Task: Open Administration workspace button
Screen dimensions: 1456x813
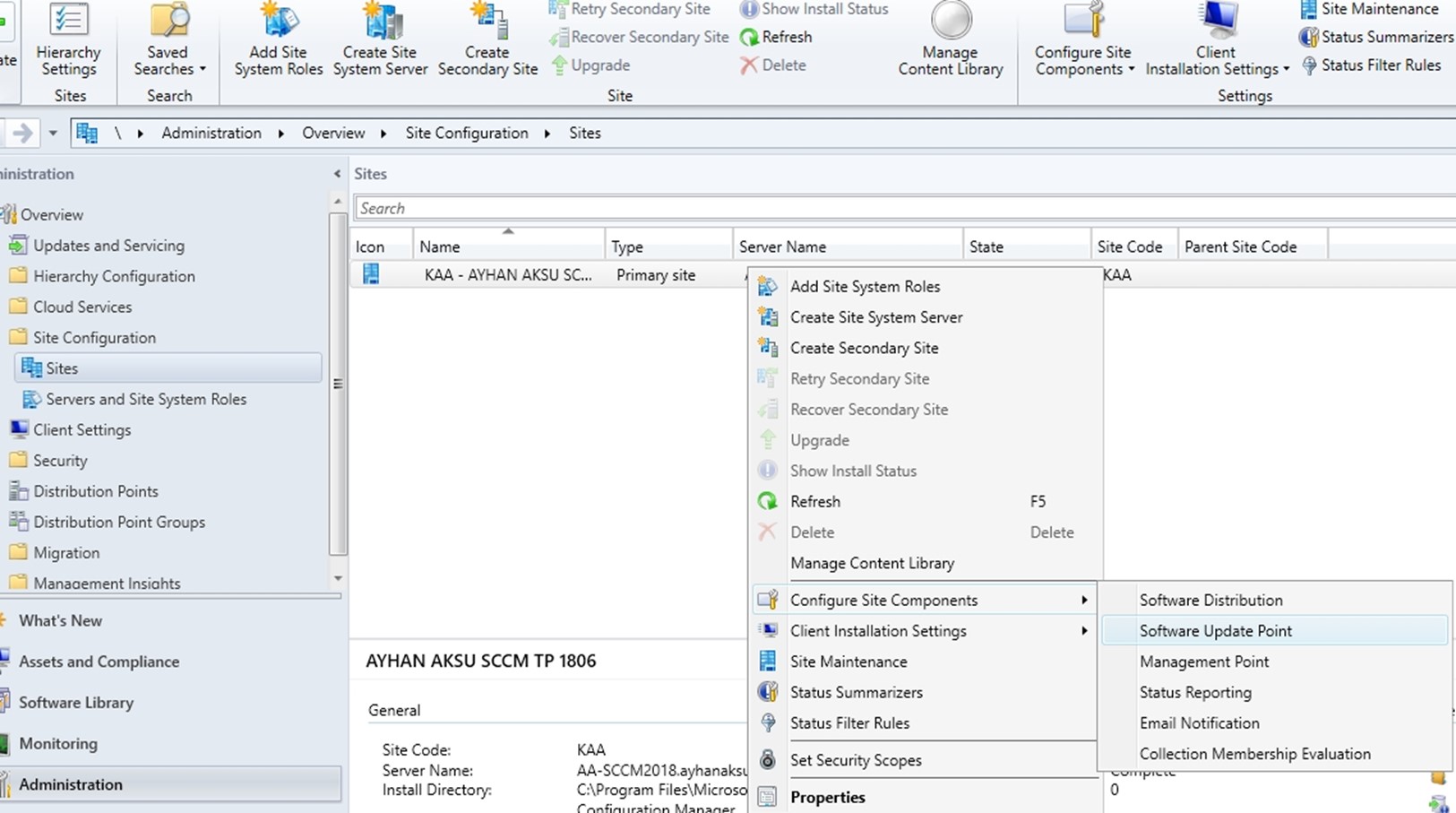Action: (170, 784)
